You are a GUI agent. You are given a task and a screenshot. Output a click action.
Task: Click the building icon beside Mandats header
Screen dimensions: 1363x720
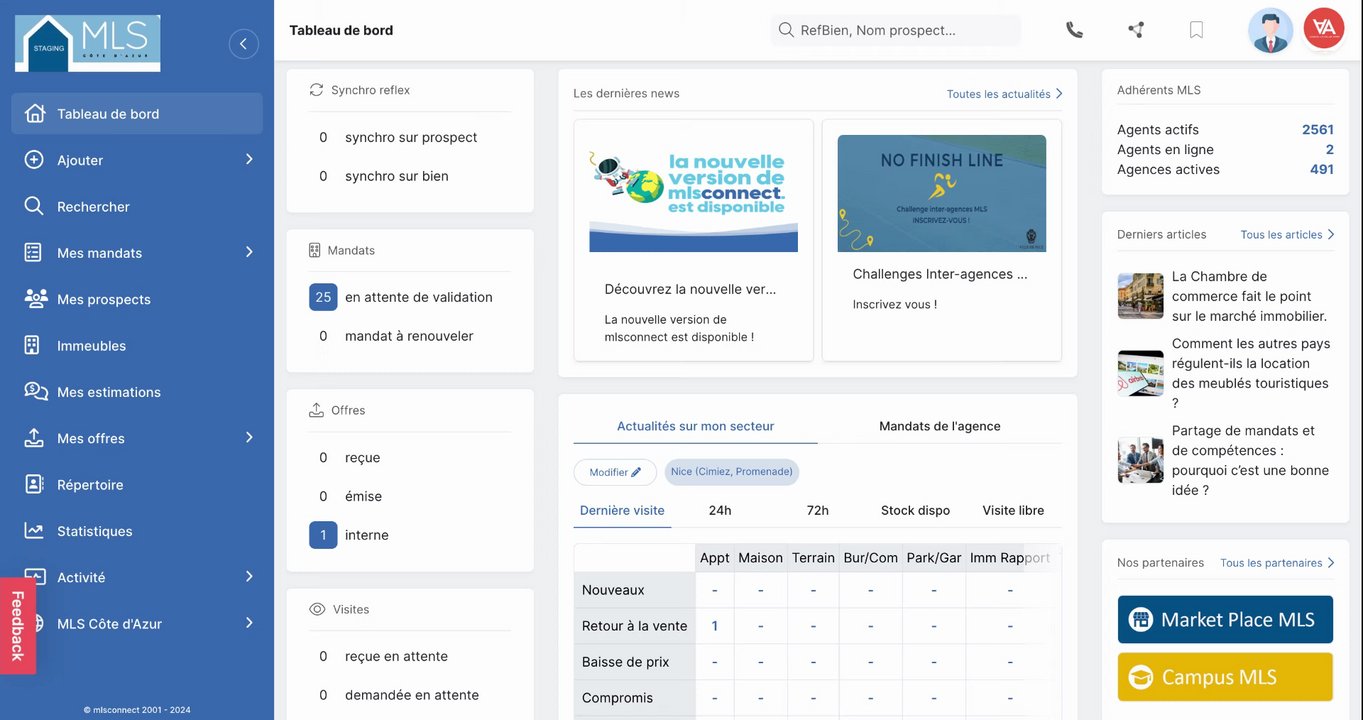coord(315,250)
